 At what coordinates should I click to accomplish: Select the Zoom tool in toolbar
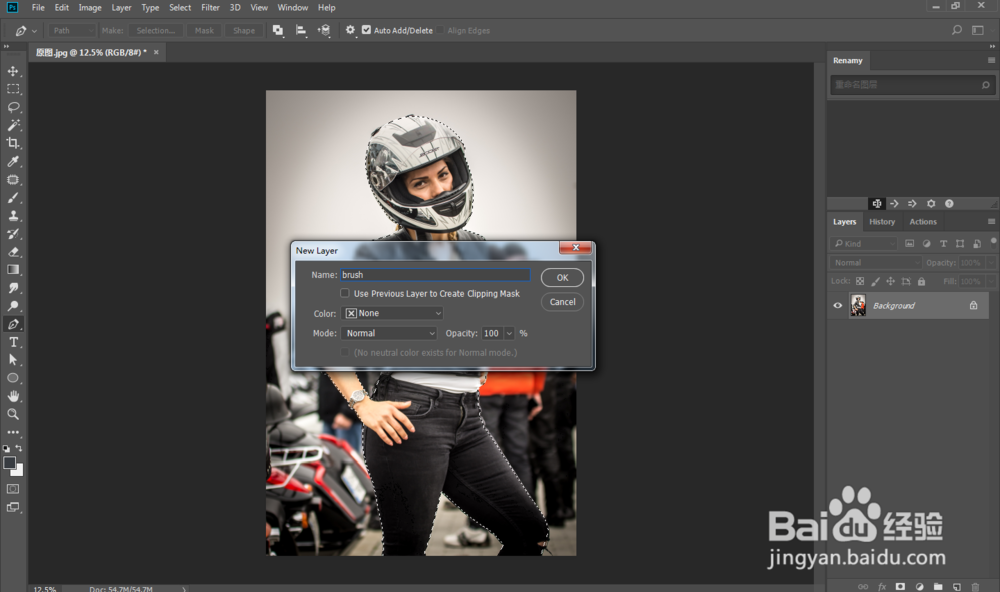[x=13, y=414]
